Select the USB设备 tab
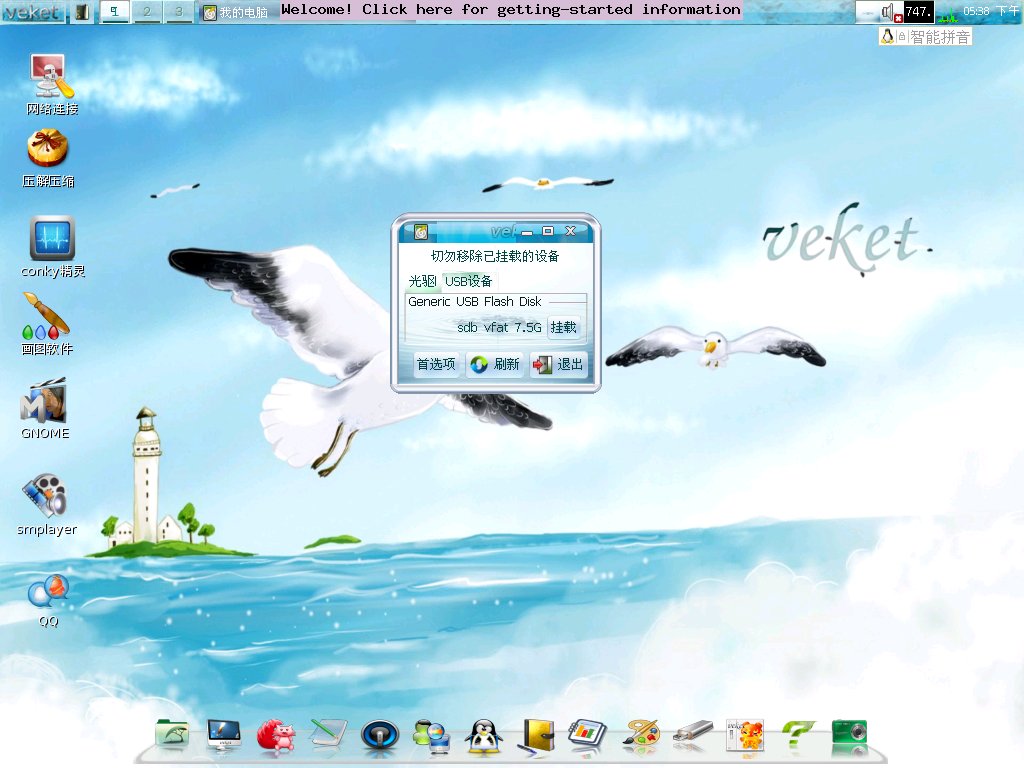The image size is (1024, 768). pyautogui.click(x=468, y=281)
